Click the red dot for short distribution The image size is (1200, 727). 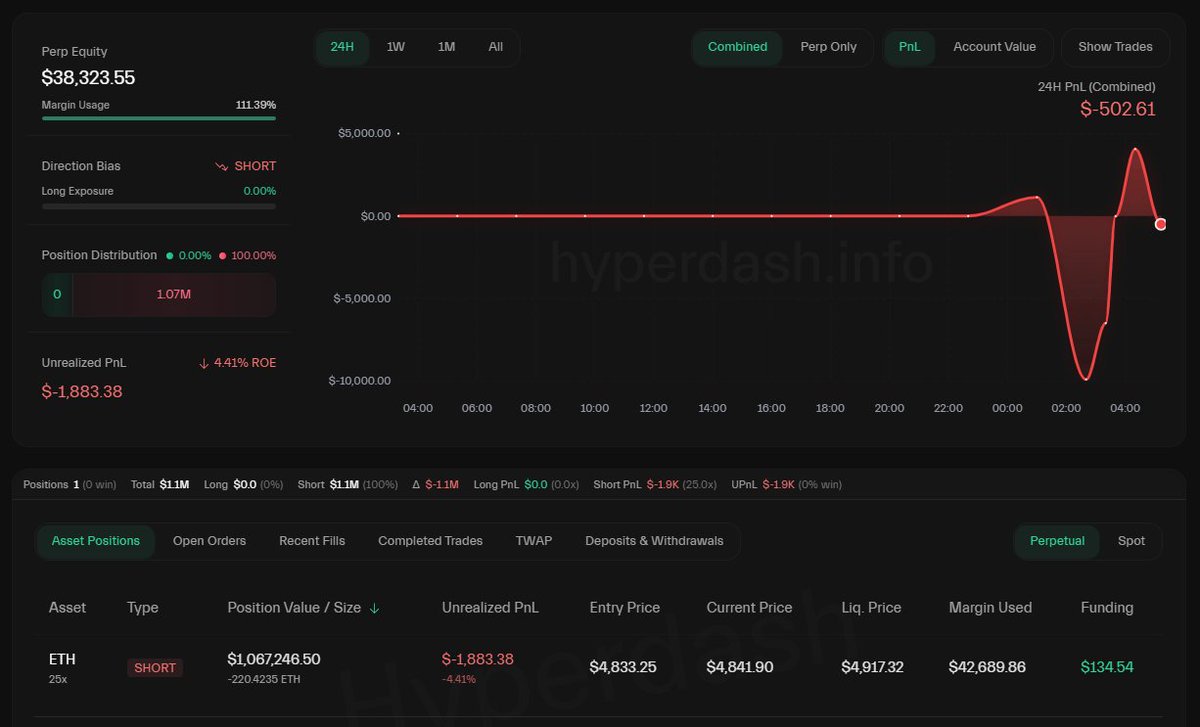222,256
